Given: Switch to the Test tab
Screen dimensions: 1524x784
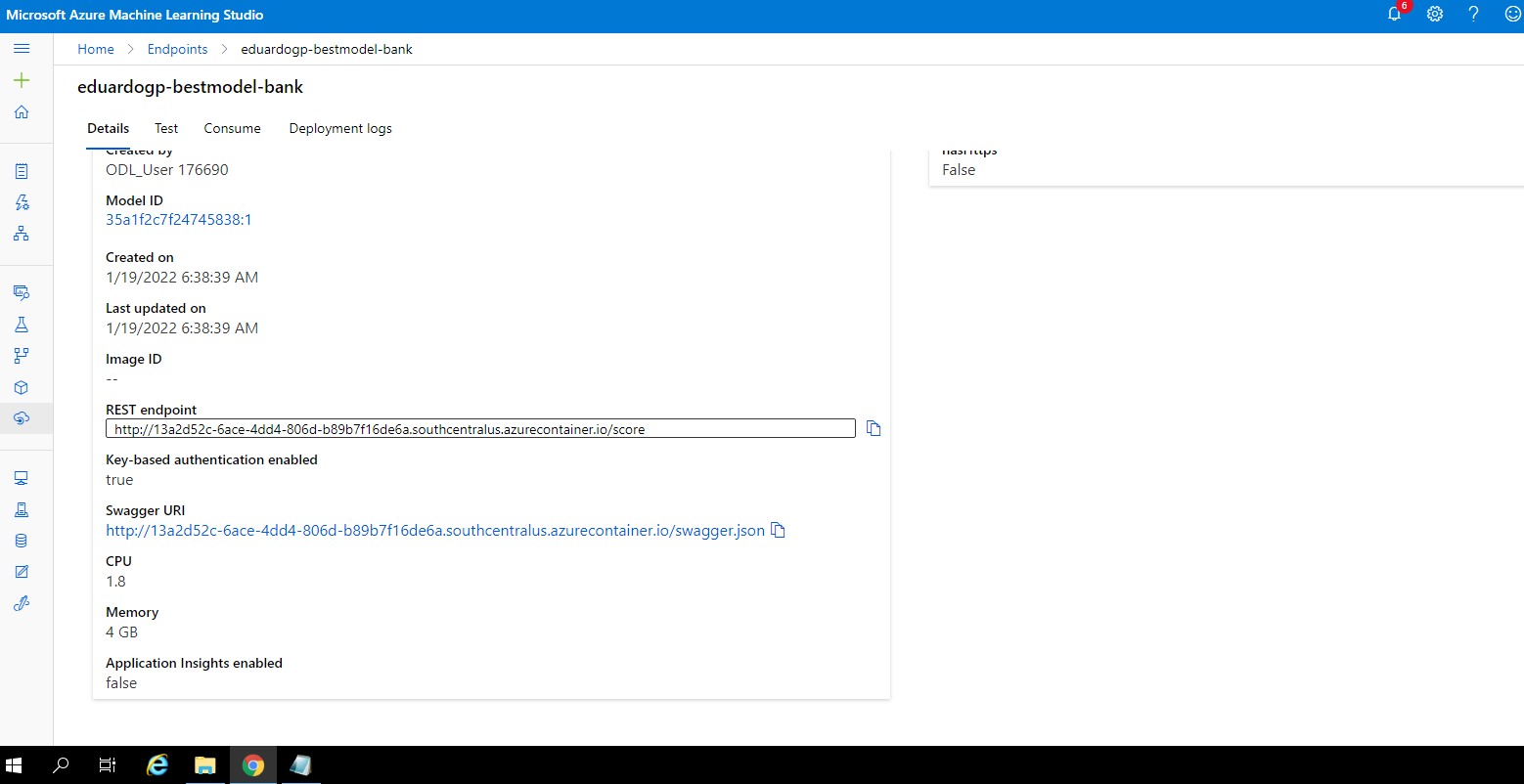Looking at the screenshot, I should pos(166,128).
